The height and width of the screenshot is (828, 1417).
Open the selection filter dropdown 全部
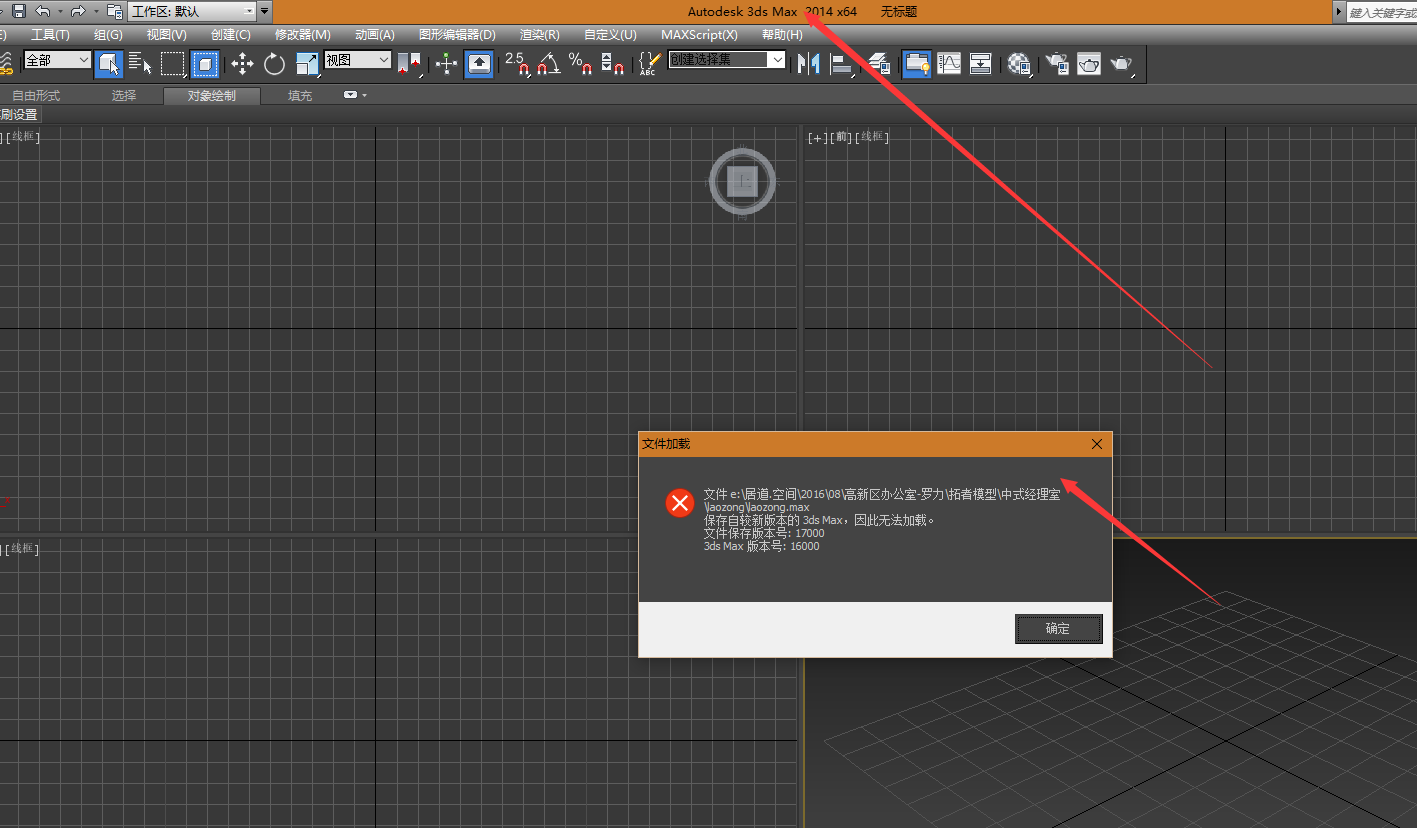(x=57, y=60)
